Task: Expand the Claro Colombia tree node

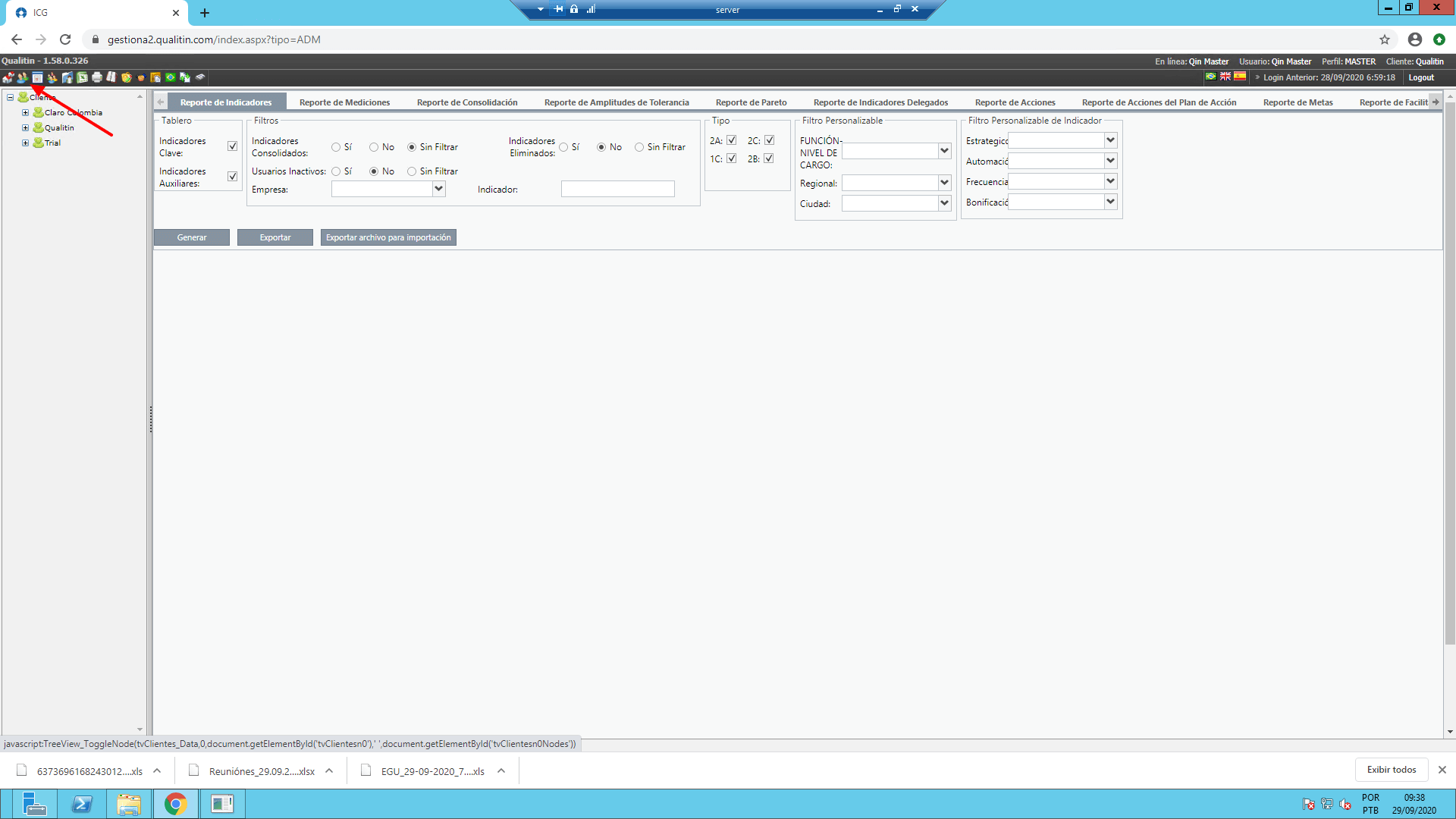Action: pos(25,112)
